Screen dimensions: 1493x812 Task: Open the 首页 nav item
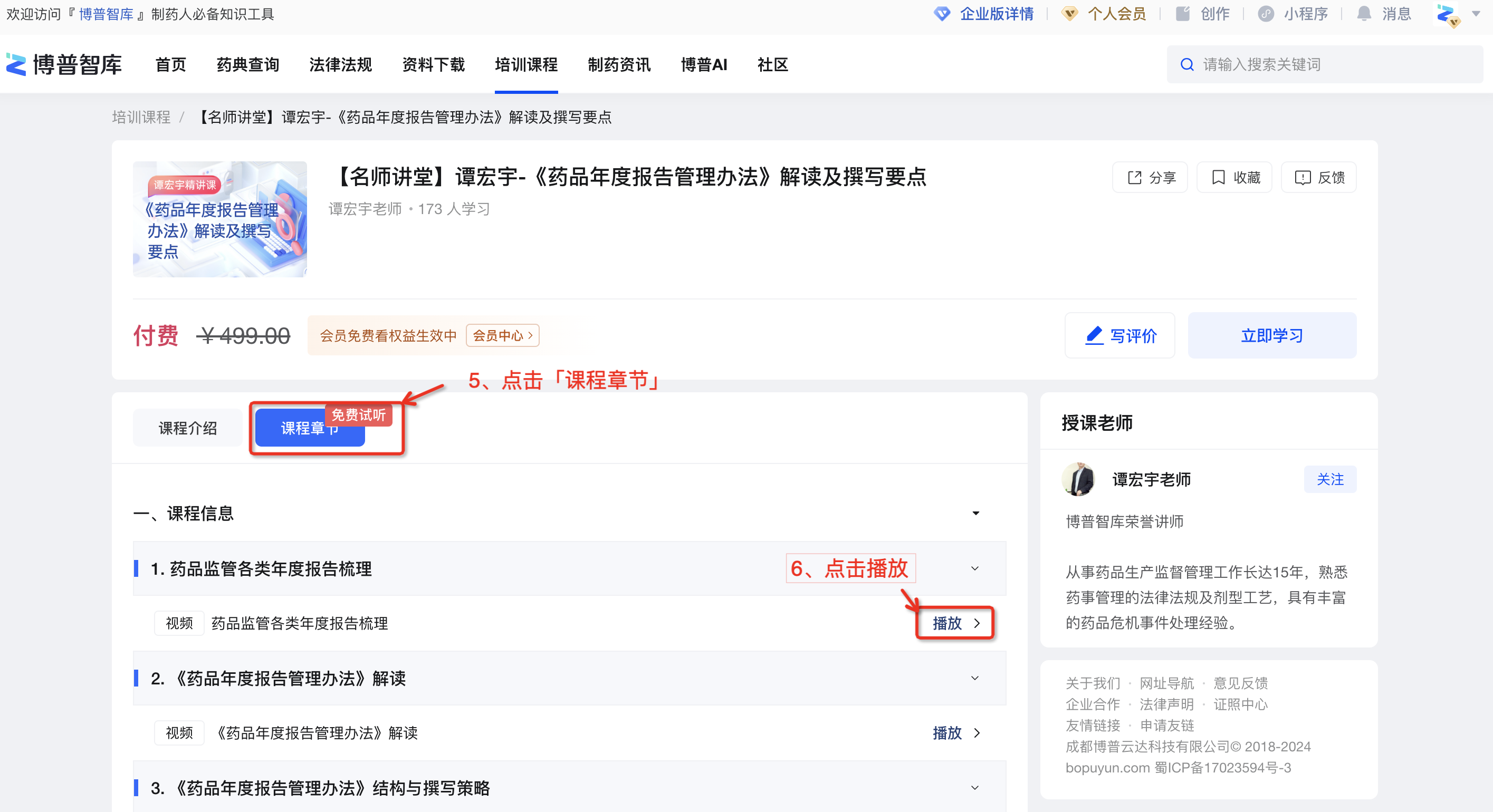click(x=171, y=64)
